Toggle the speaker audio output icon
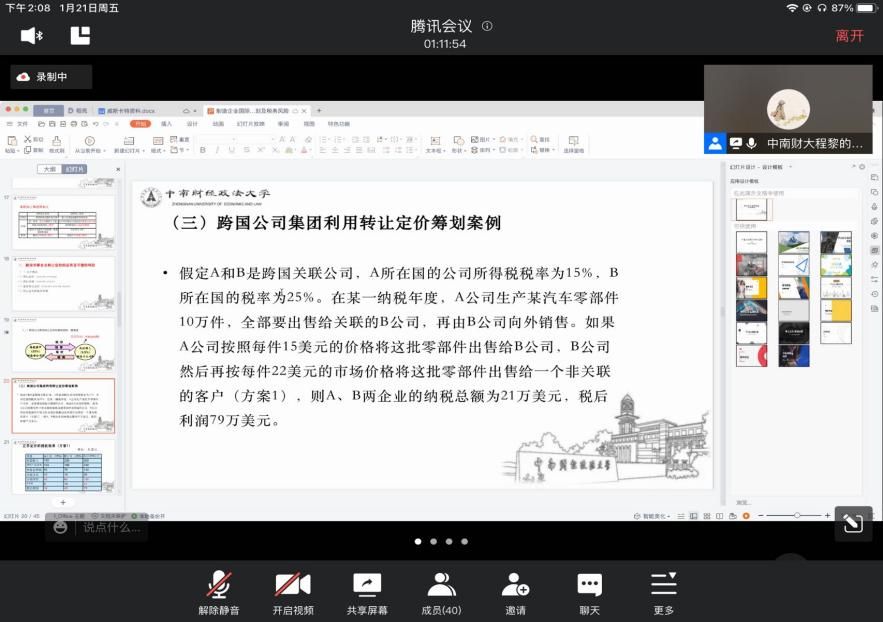 coord(32,36)
